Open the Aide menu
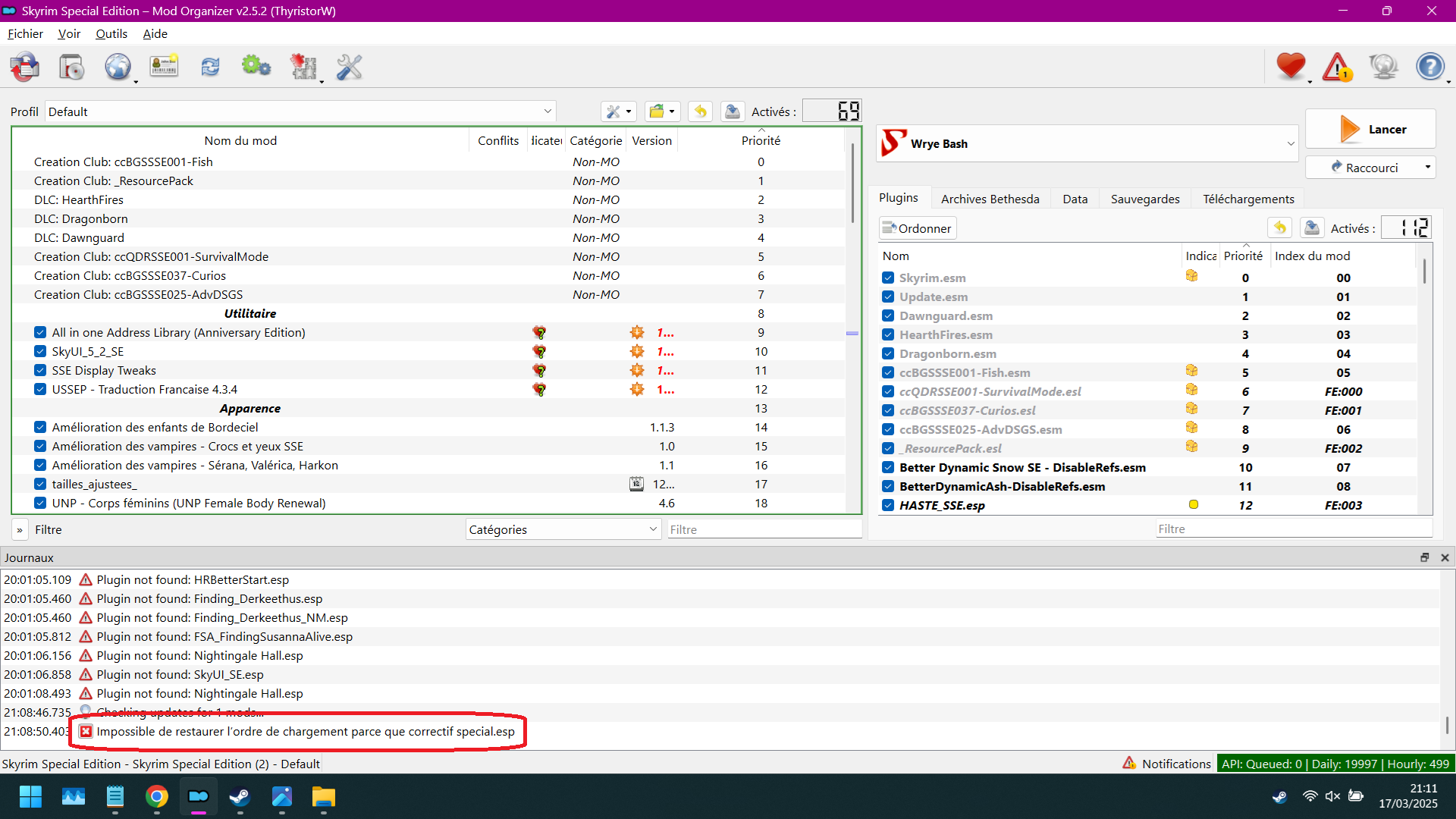1456x819 pixels. (x=155, y=33)
